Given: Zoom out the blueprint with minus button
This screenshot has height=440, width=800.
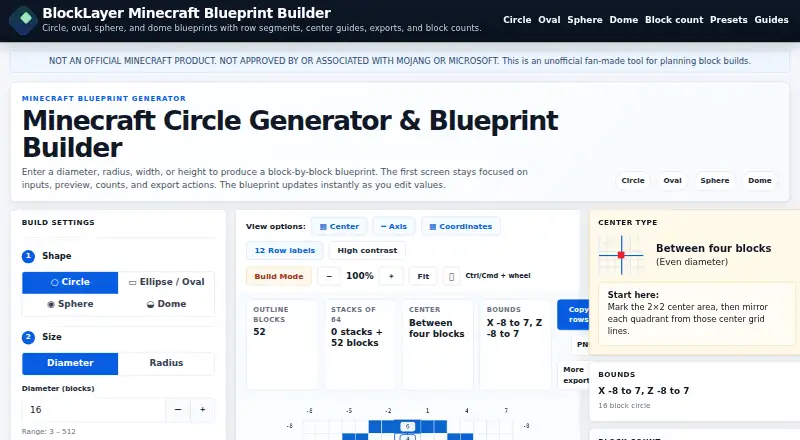Looking at the screenshot, I should click(329, 277).
